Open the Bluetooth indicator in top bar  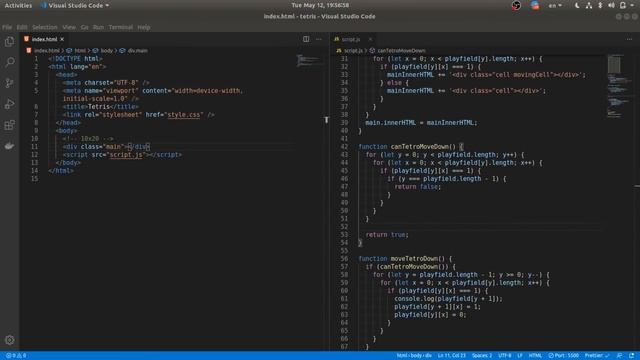(x=600, y=5)
